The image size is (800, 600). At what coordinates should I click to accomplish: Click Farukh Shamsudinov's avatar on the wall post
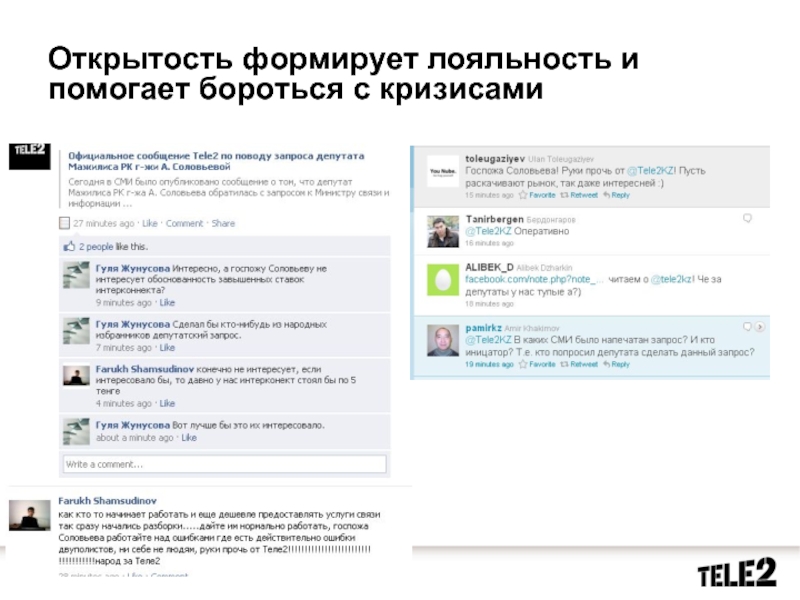tap(30, 515)
